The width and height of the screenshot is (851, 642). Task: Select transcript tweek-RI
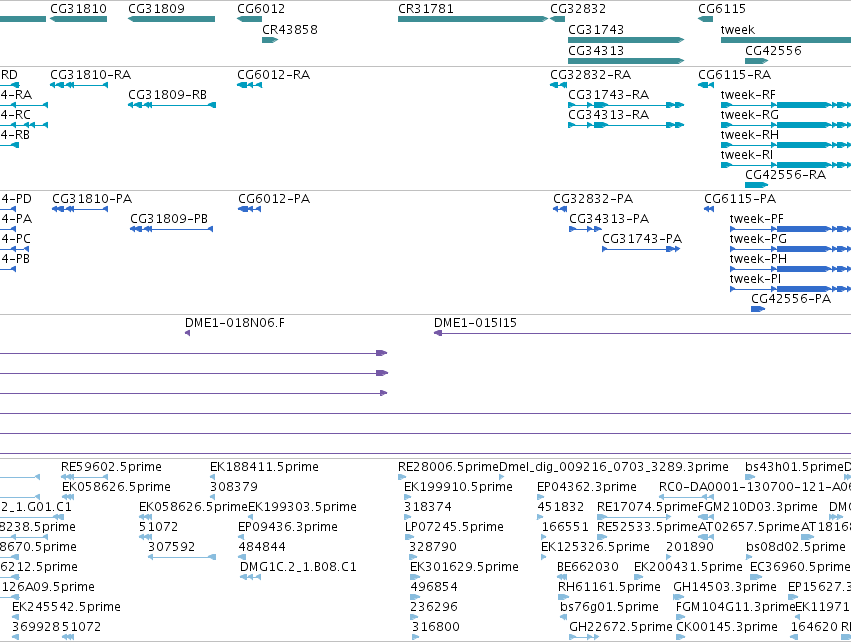(747, 155)
